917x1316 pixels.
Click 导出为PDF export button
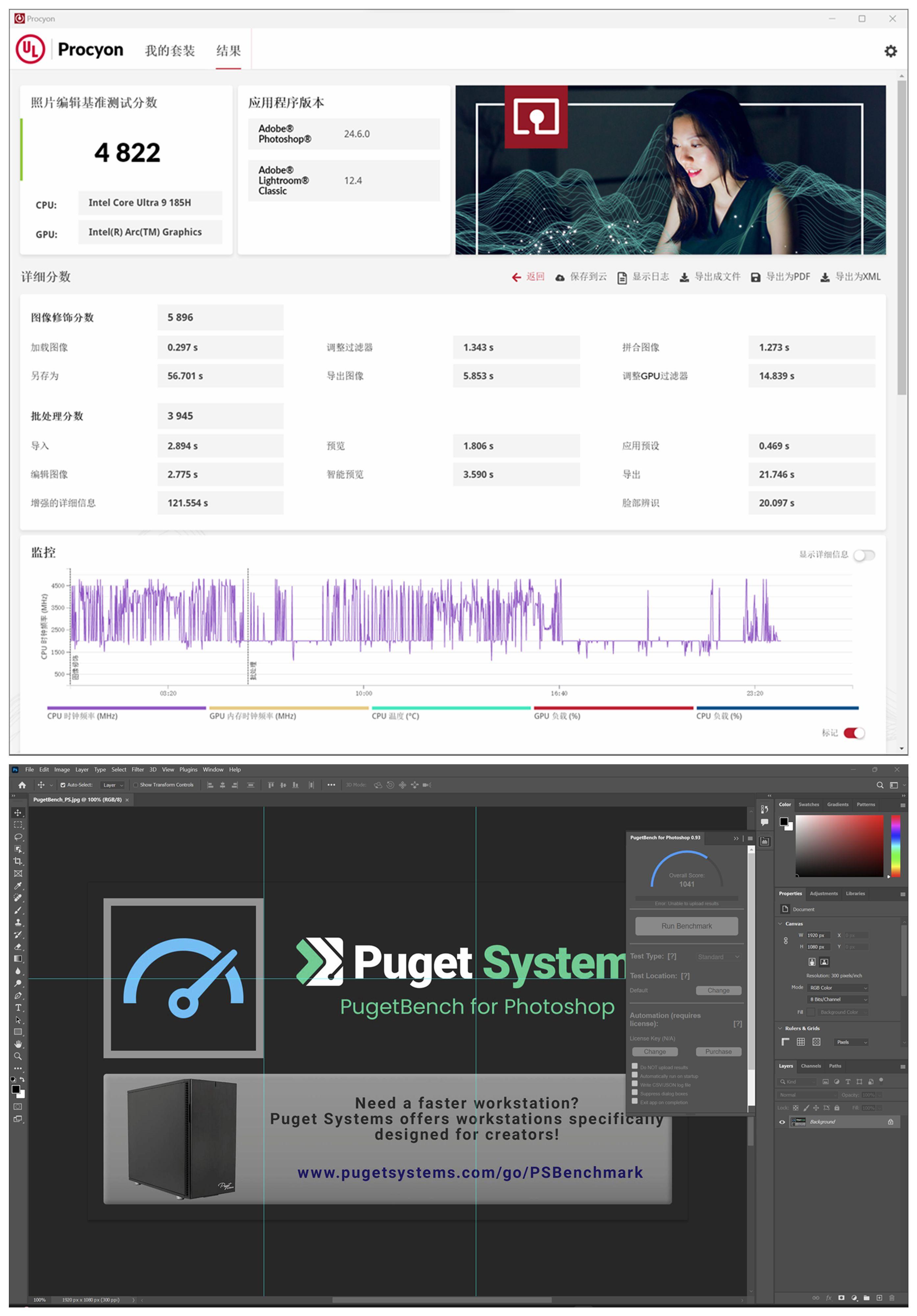point(781,277)
